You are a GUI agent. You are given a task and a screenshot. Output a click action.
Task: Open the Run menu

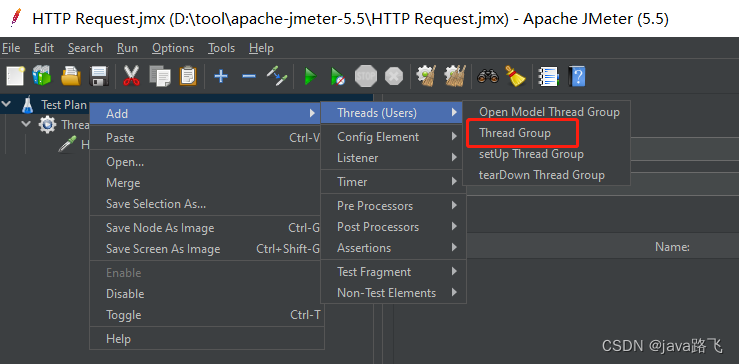[127, 48]
